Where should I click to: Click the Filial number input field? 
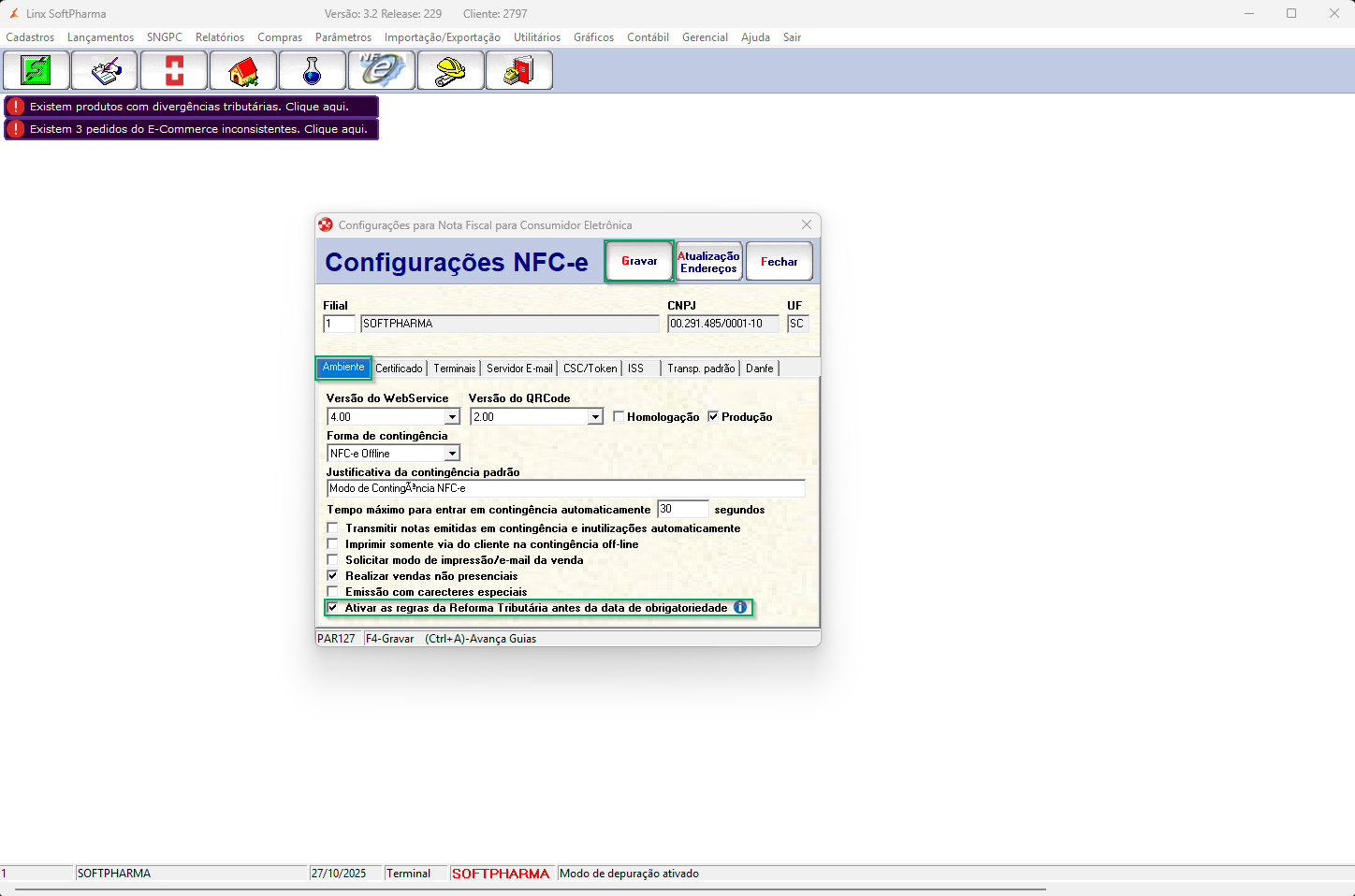pos(339,324)
